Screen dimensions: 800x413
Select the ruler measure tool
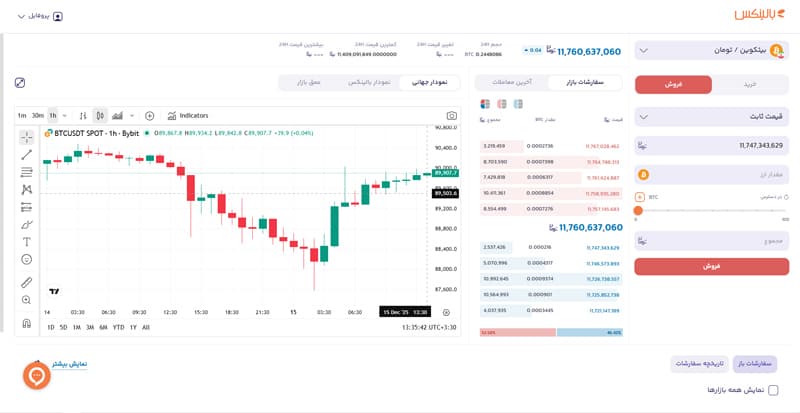click(x=27, y=282)
